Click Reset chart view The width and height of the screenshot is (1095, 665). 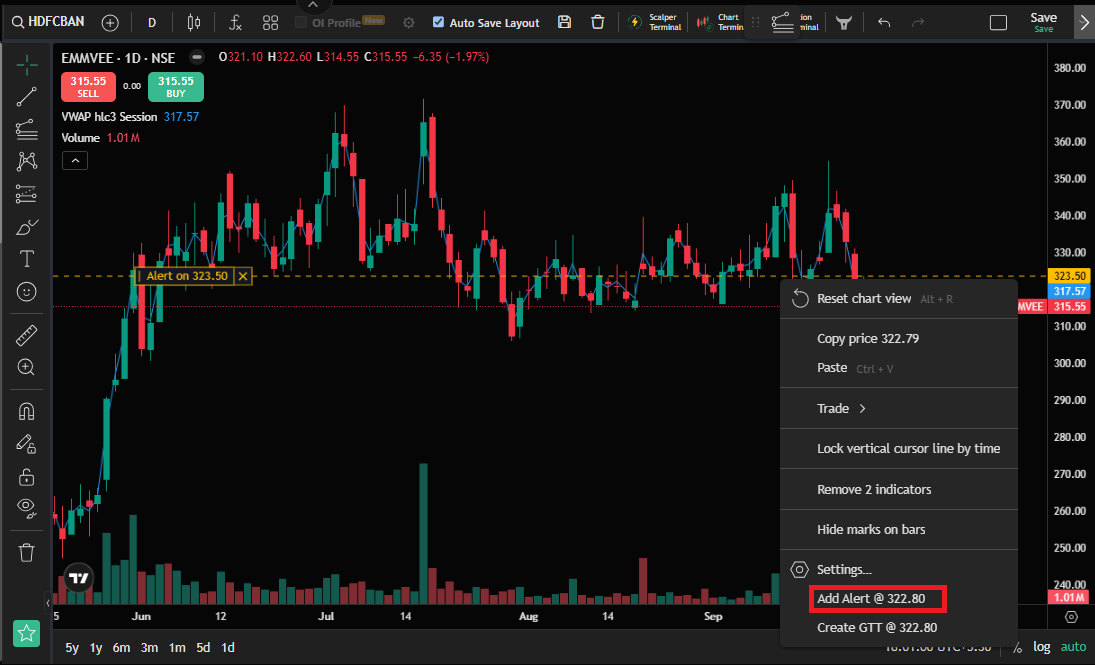click(x=899, y=299)
